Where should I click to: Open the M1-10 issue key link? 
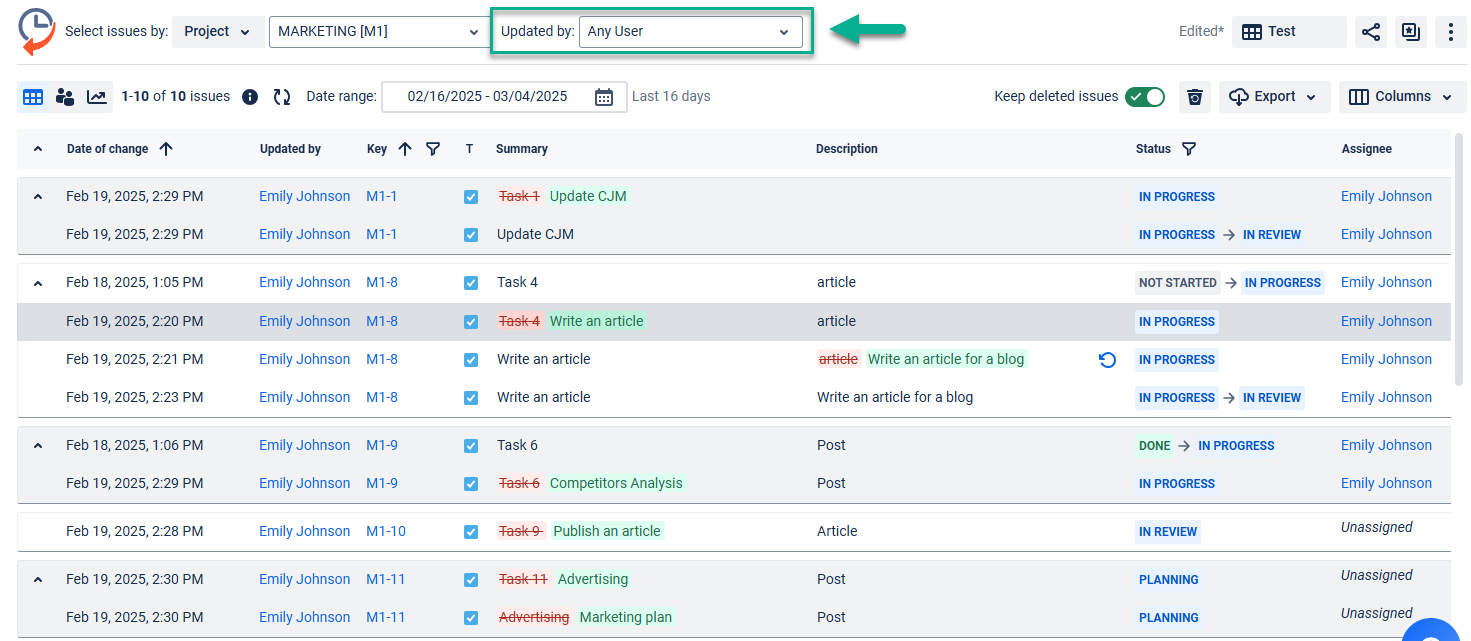click(386, 532)
